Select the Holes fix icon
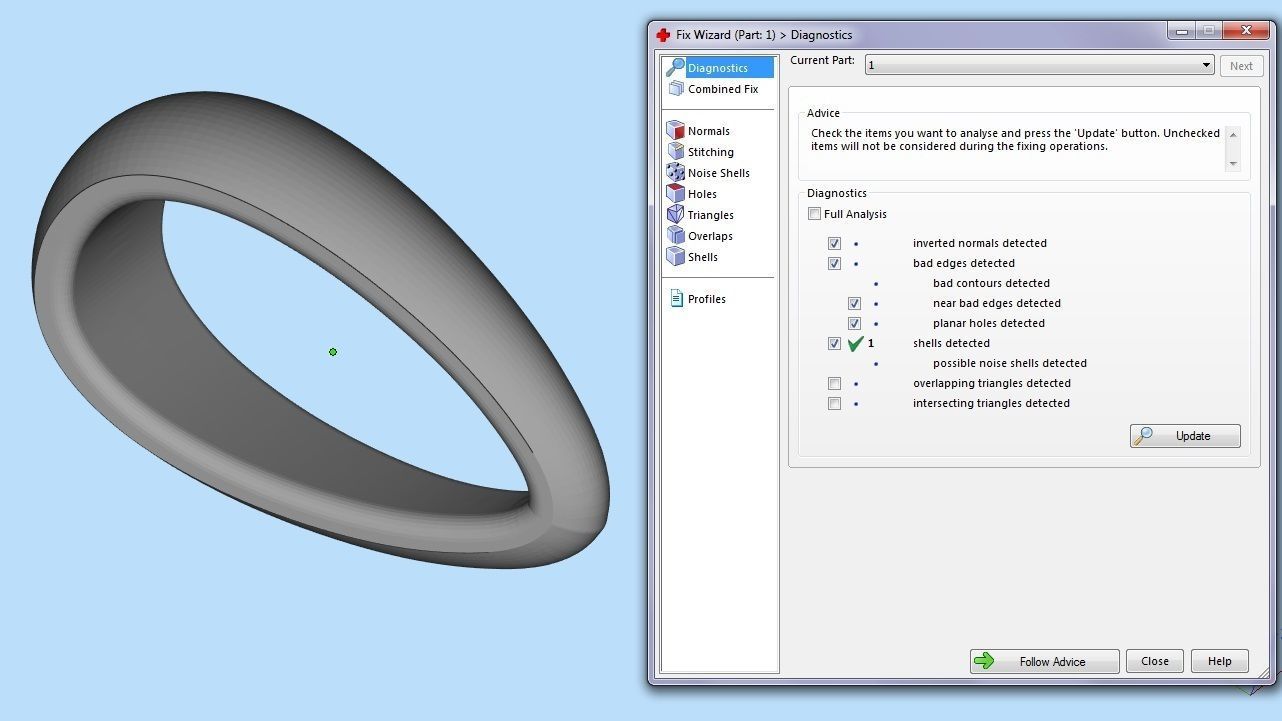Viewport: 1282px width, 721px height. click(x=675, y=193)
